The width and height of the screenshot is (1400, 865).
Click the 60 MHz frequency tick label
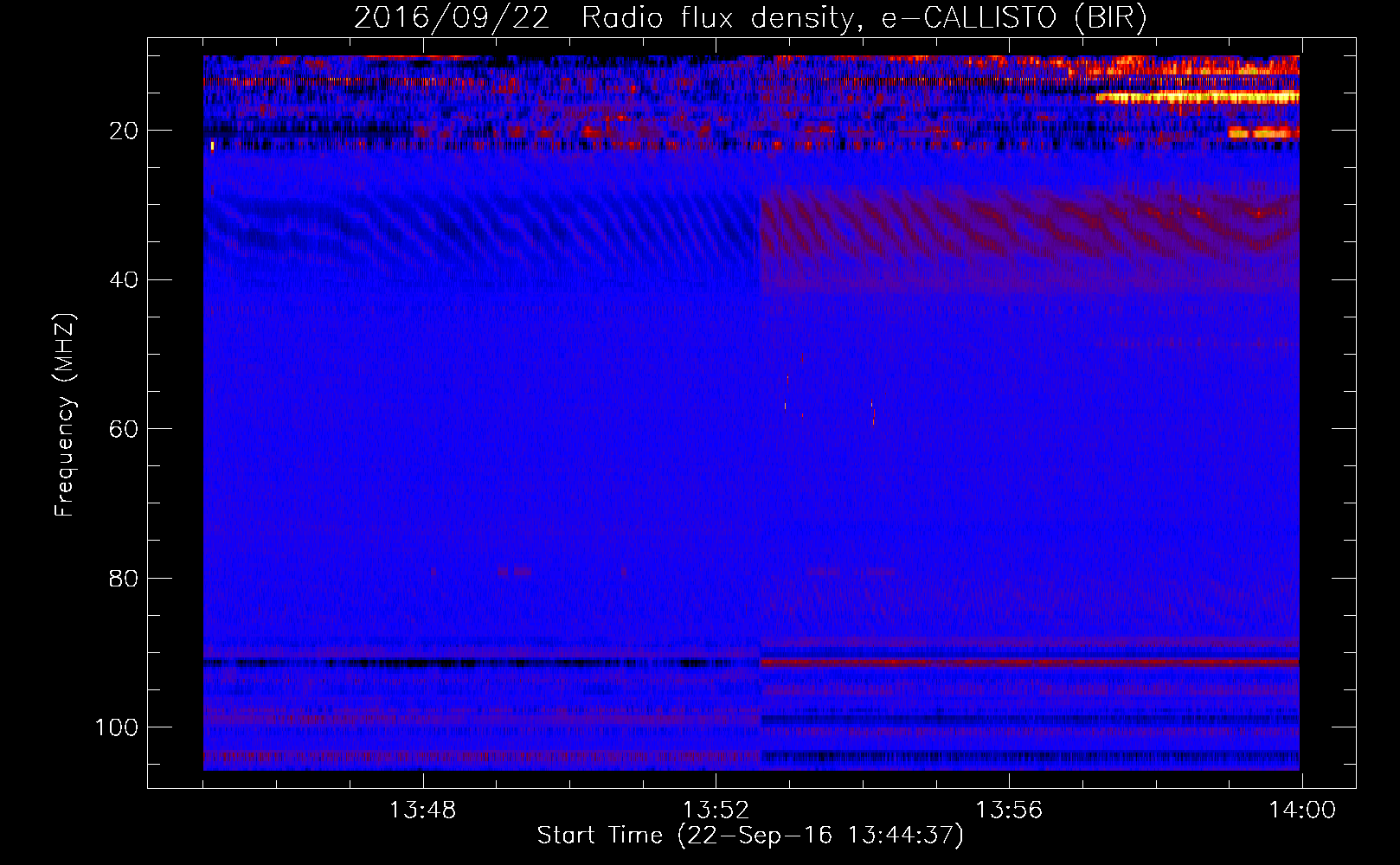pos(124,430)
